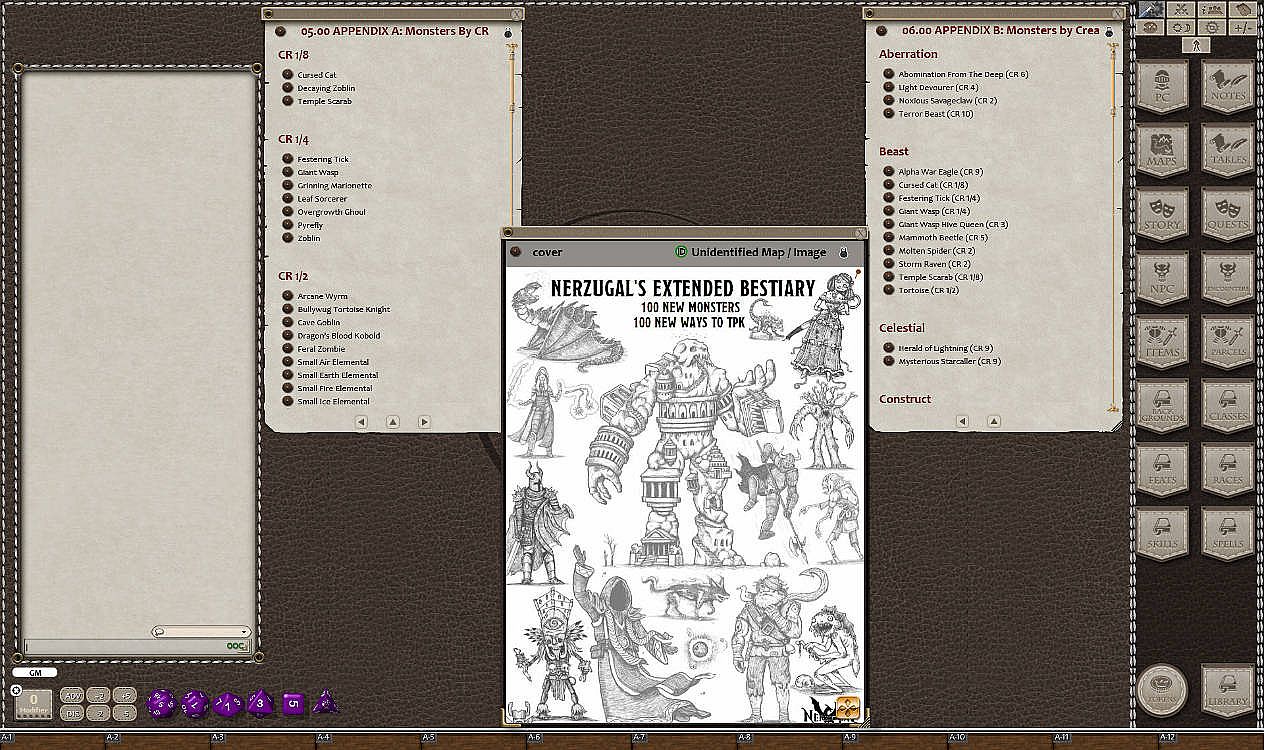
Task: Go to next page in Appendix A
Action: (424, 422)
